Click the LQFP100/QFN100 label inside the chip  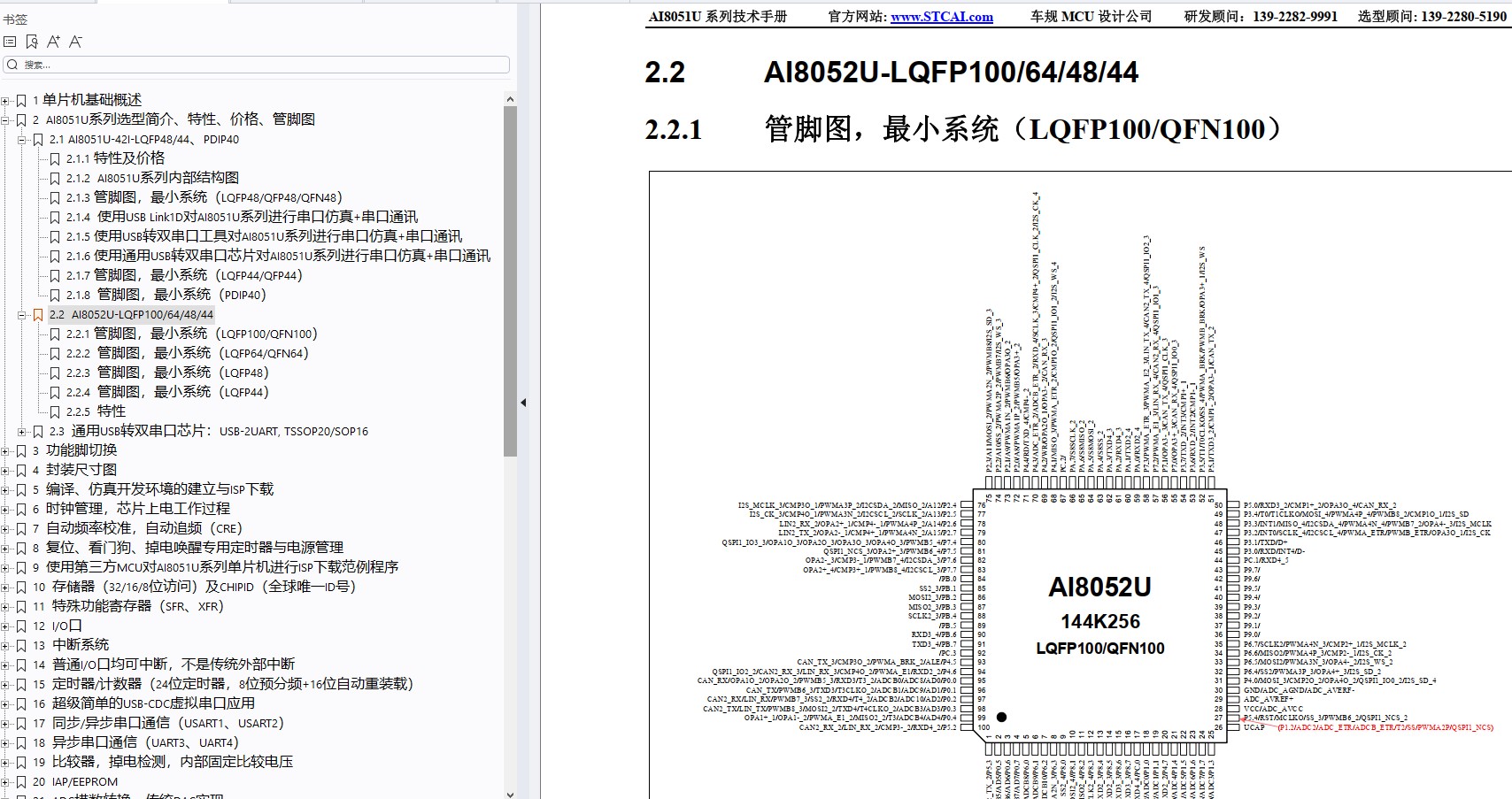[1100, 649]
